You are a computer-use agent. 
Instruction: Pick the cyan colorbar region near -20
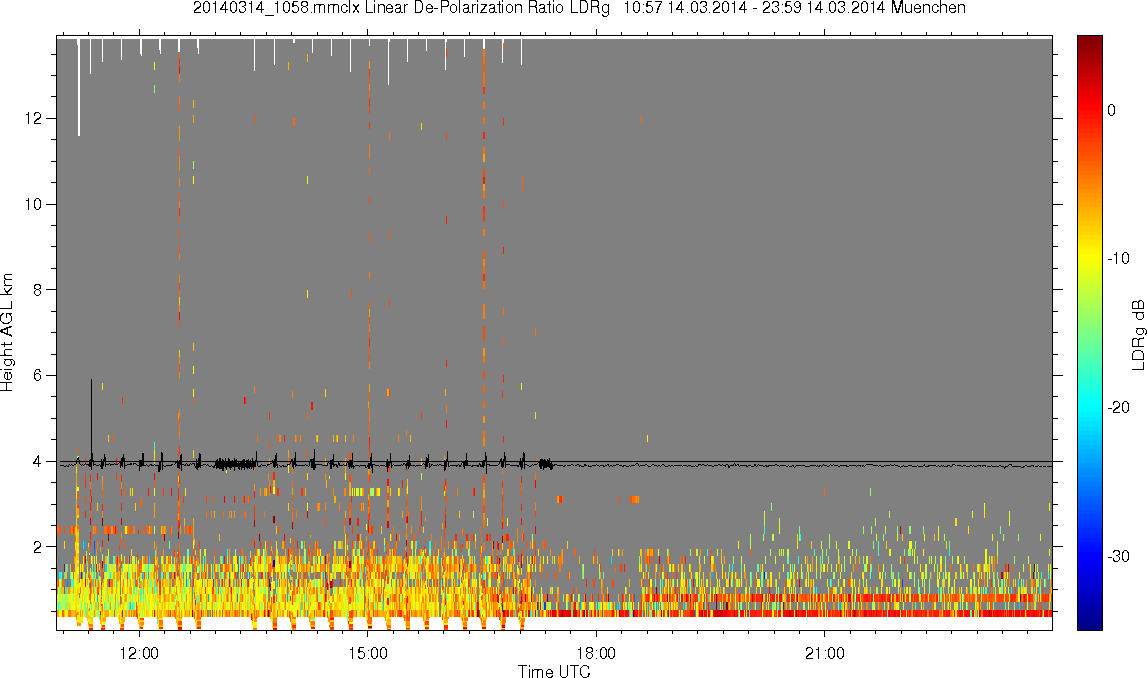click(x=1089, y=407)
